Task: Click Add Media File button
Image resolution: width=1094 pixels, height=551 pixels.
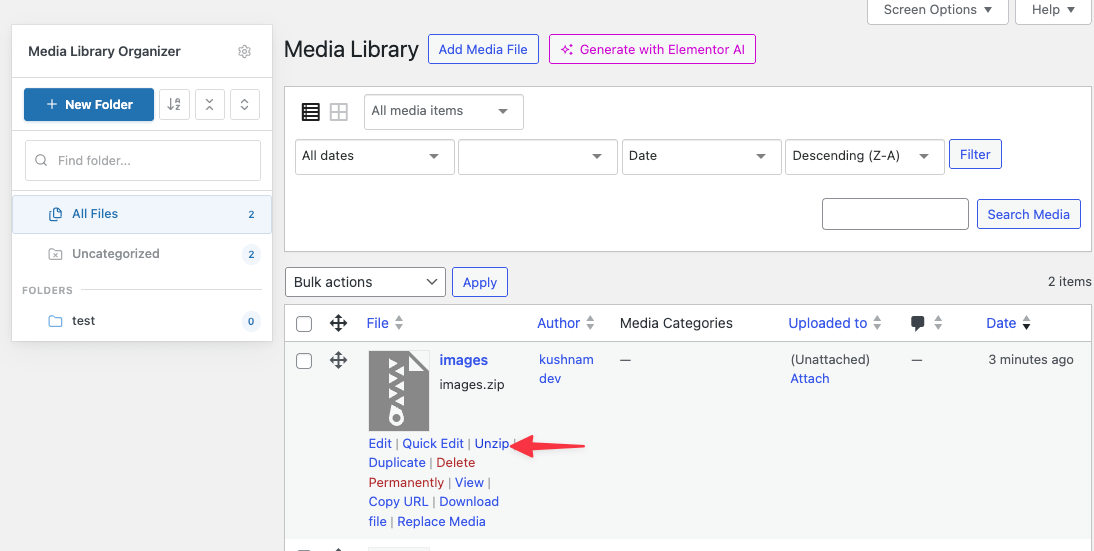Action: [483, 50]
